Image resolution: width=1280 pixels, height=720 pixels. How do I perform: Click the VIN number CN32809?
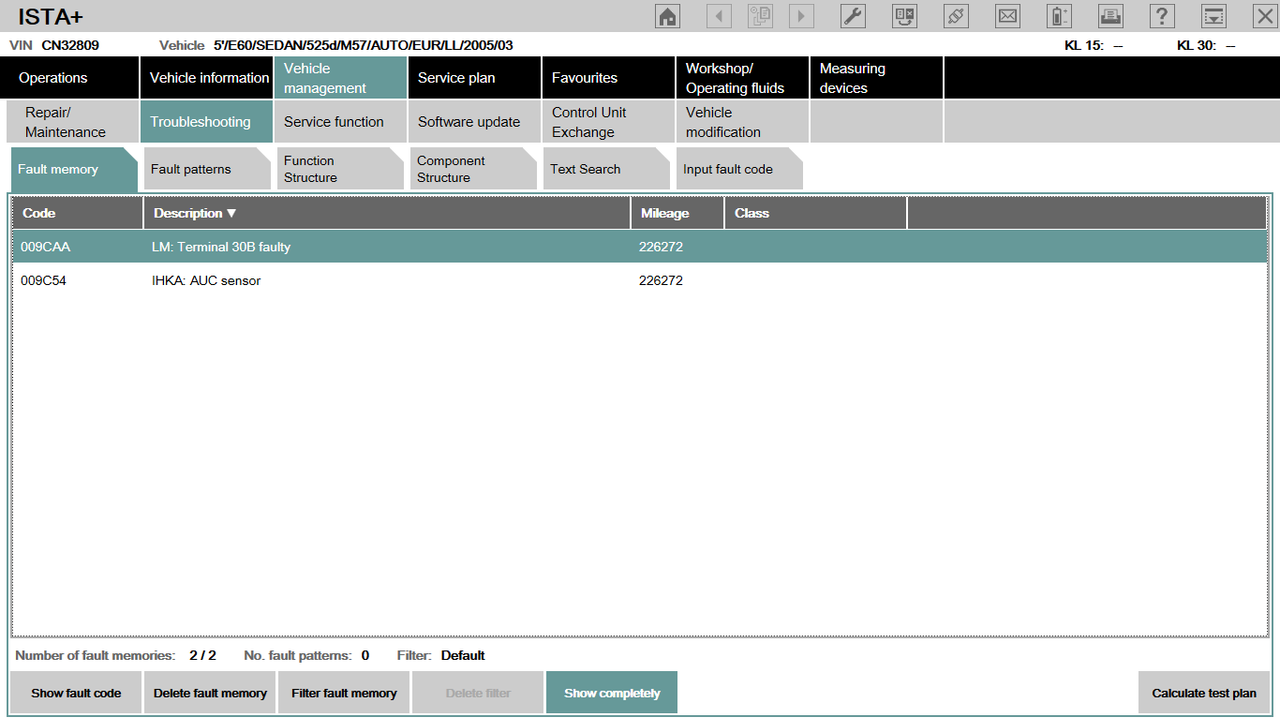pos(70,45)
